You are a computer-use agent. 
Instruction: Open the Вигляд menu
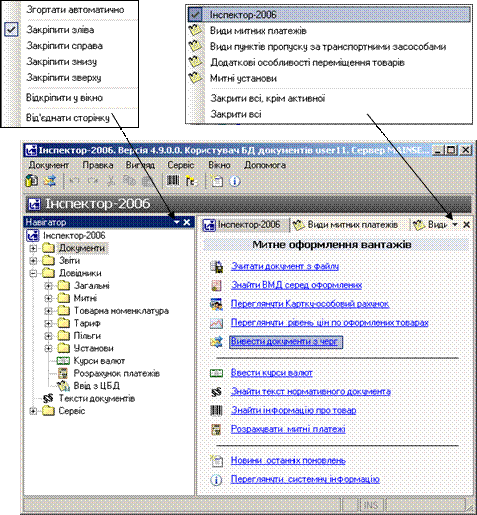click(x=140, y=165)
